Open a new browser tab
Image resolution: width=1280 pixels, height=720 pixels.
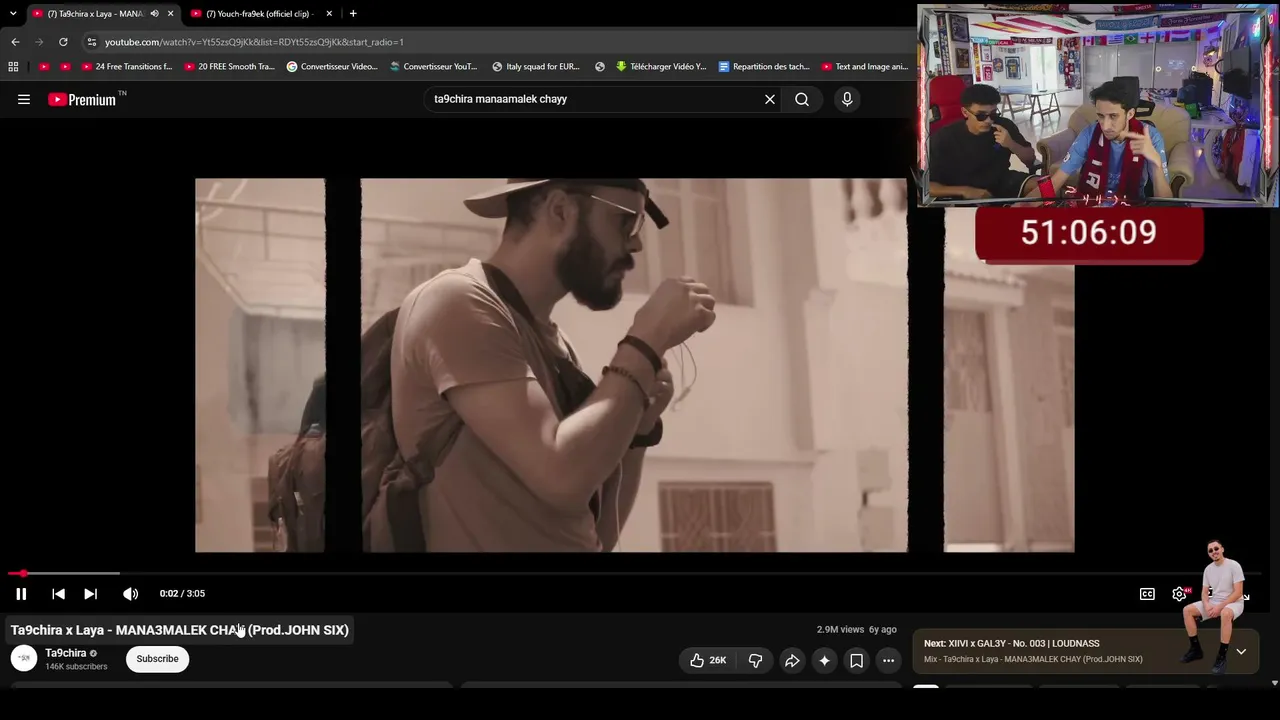tap(353, 14)
